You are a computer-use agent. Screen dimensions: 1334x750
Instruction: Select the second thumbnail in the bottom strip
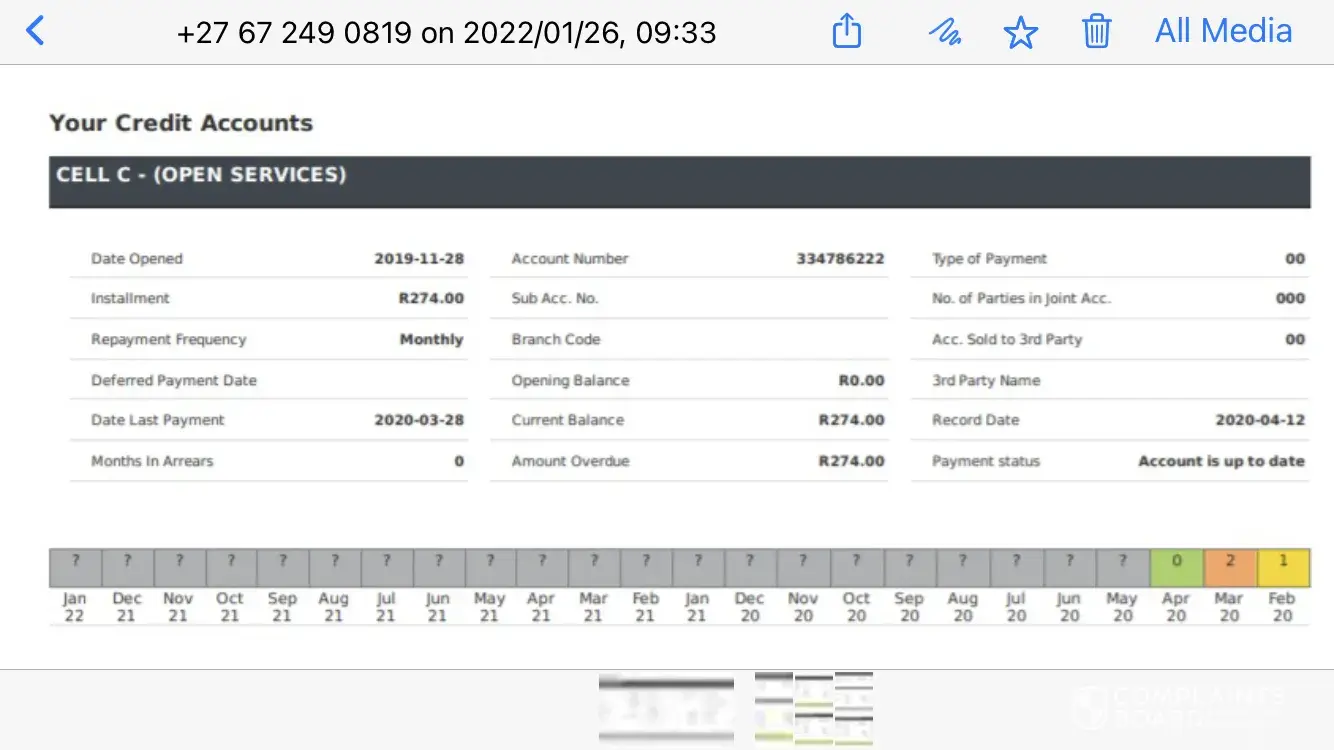[813, 709]
